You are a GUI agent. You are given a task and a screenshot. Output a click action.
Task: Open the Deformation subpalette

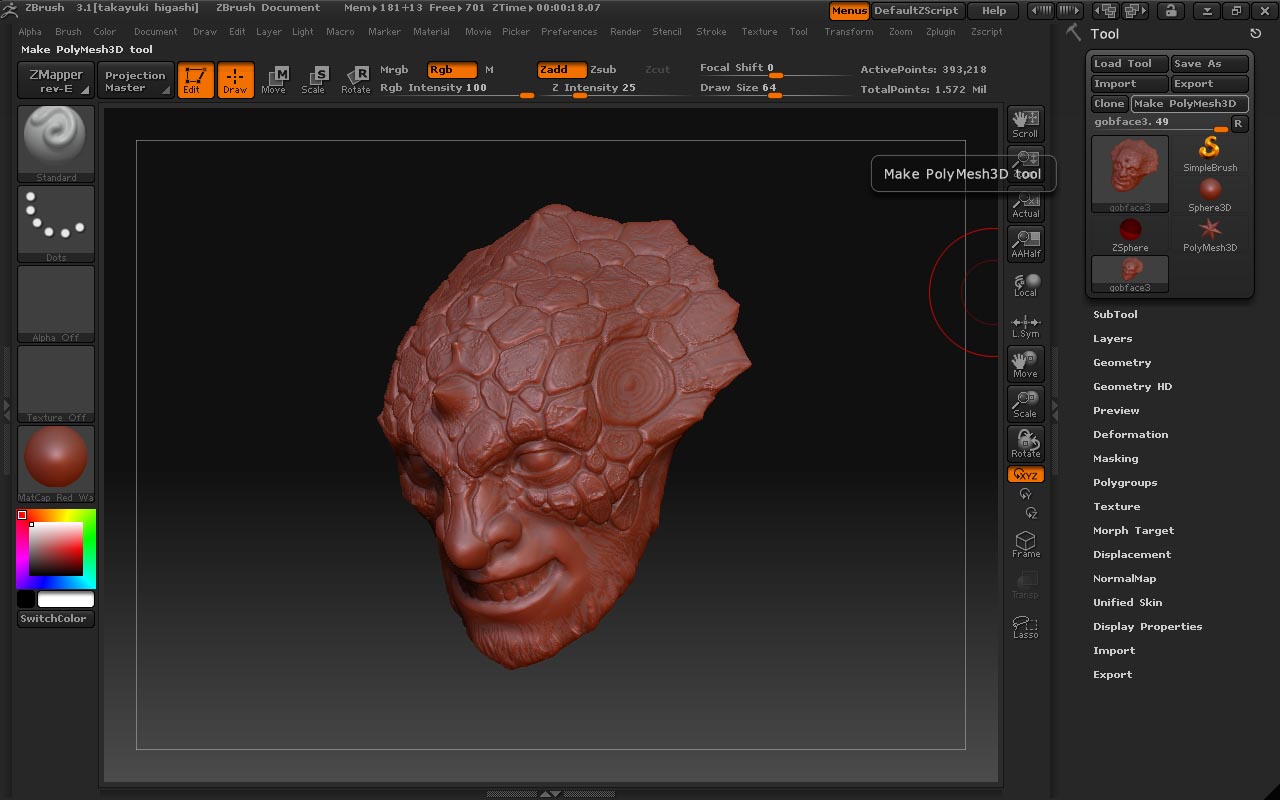click(1130, 434)
